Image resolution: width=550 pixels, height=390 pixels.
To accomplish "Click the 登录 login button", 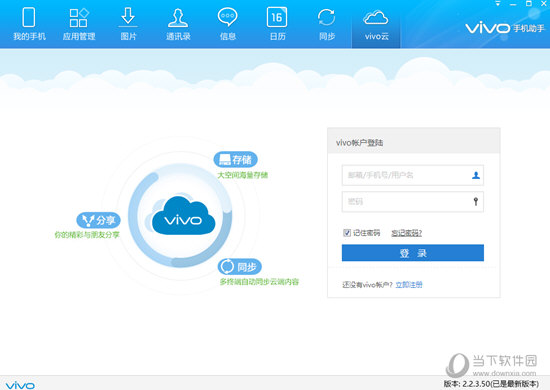I will [x=413, y=253].
